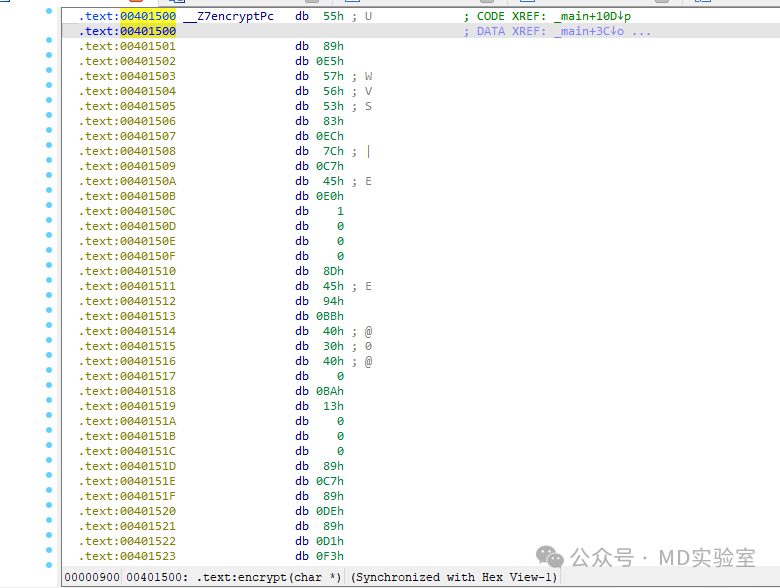The height and width of the screenshot is (588, 780).
Task: Click the address .text:00401507
Action: pos(127,136)
